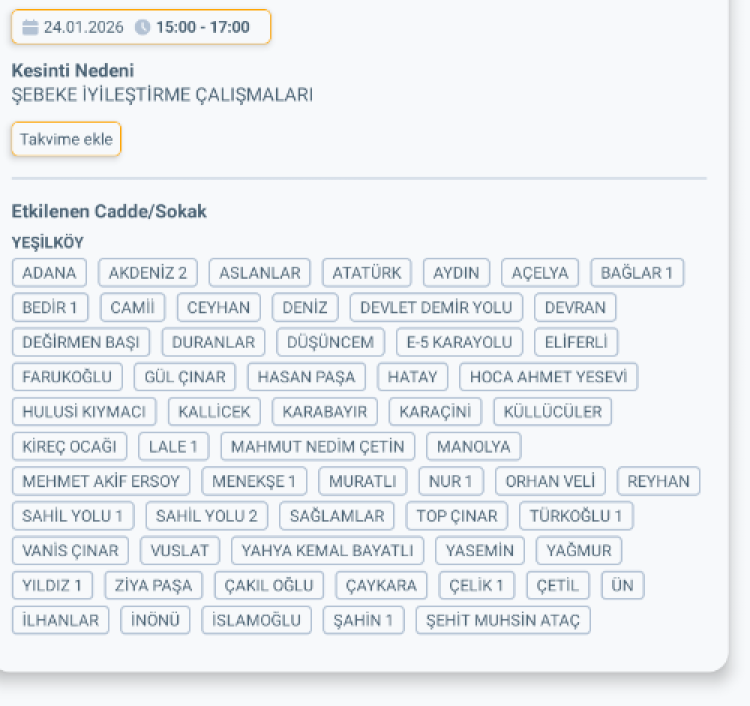
Task: Click the MAHMUT NEDİM ÇETİN tag
Action: [x=318, y=446]
